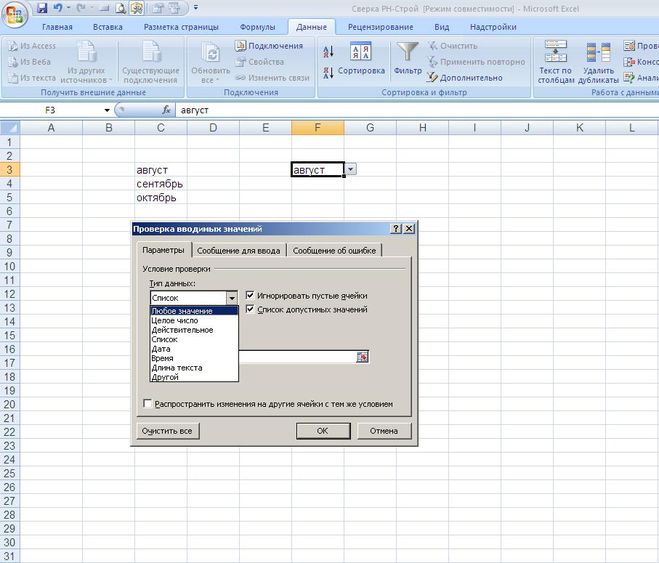Open cell F3 dropdown arrow

[x=351, y=169]
